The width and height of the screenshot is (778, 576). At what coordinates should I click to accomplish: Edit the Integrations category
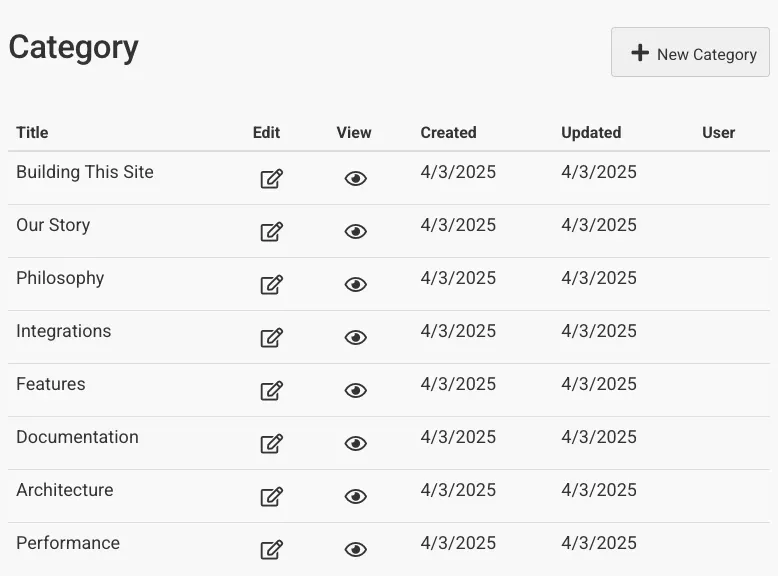tap(271, 338)
